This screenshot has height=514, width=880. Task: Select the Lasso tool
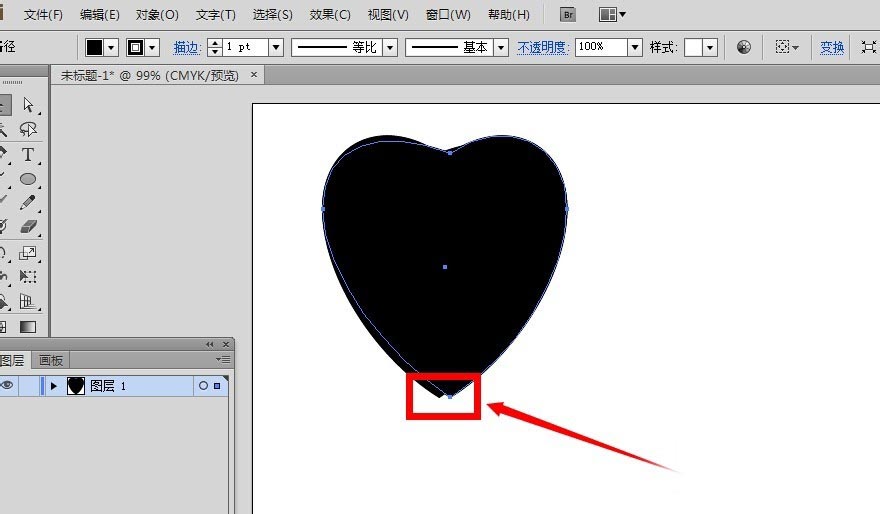point(28,130)
